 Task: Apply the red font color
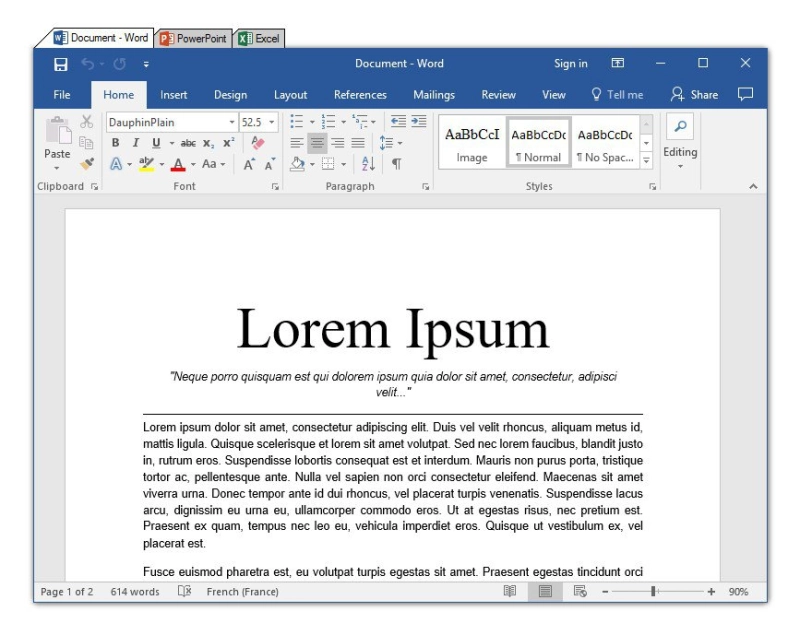pyautogui.click(x=178, y=164)
